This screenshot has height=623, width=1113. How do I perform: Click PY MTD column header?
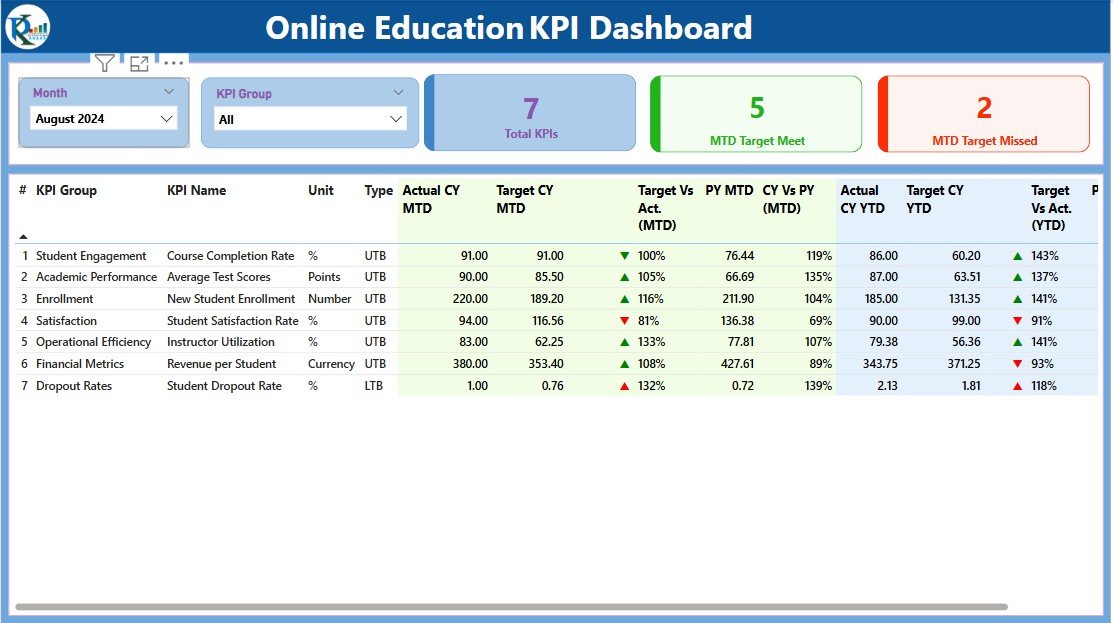[x=729, y=190]
